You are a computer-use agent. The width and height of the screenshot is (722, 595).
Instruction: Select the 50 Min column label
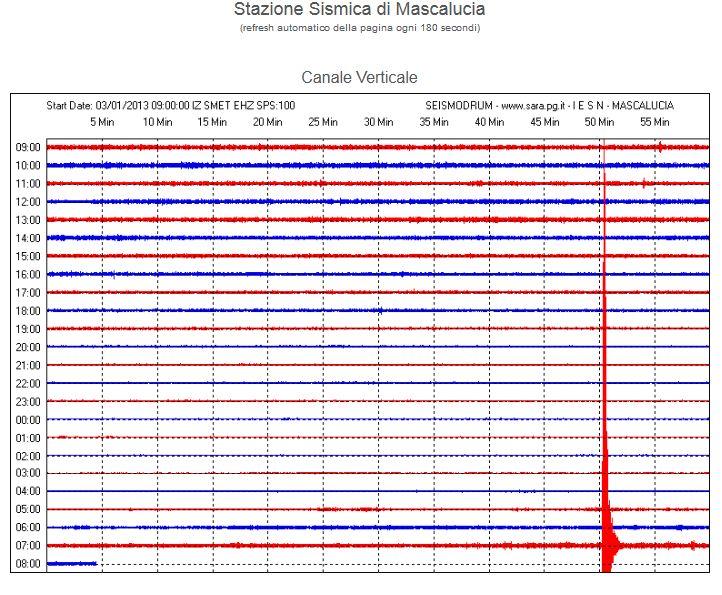point(599,122)
